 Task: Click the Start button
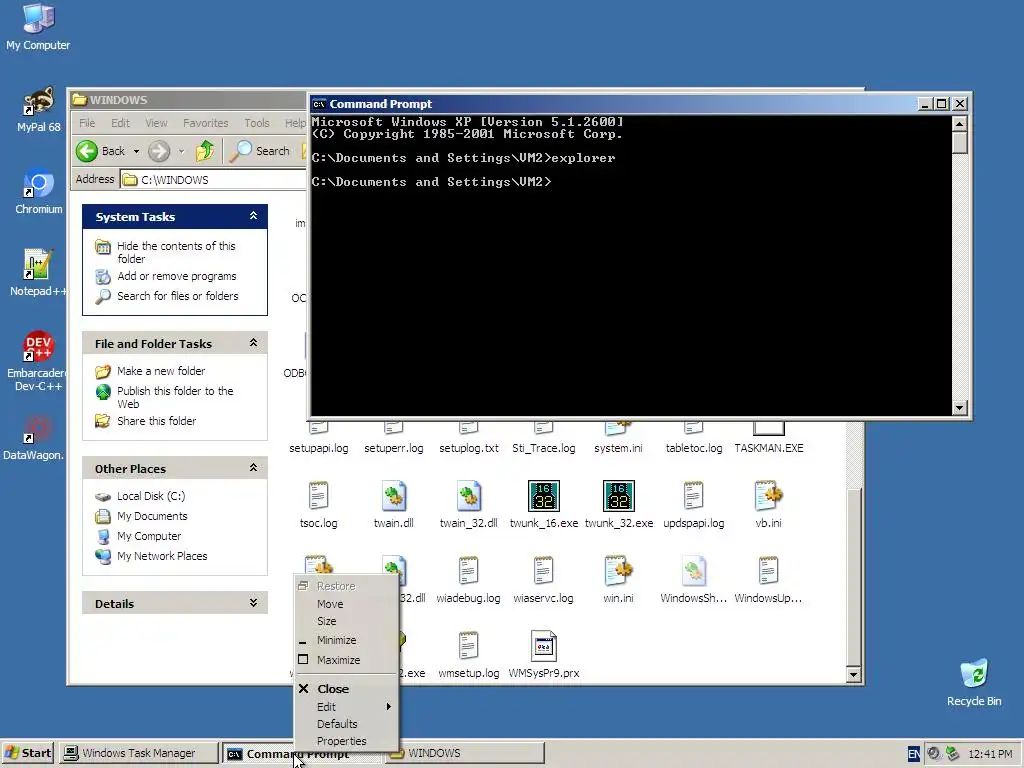point(27,753)
